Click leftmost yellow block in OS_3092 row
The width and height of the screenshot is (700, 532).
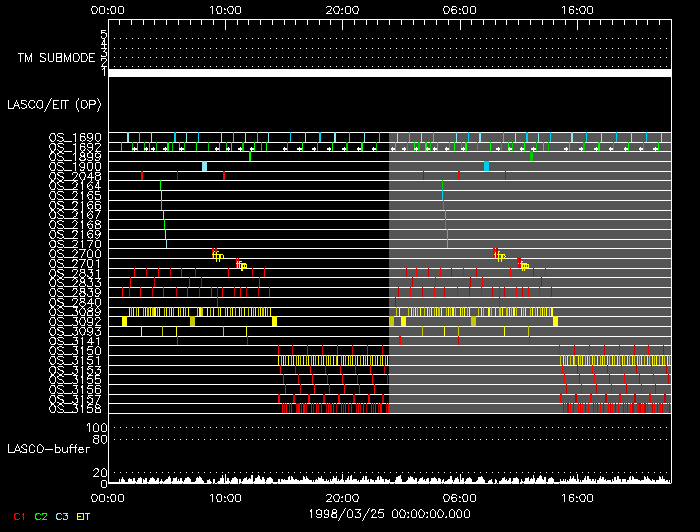coord(124,321)
